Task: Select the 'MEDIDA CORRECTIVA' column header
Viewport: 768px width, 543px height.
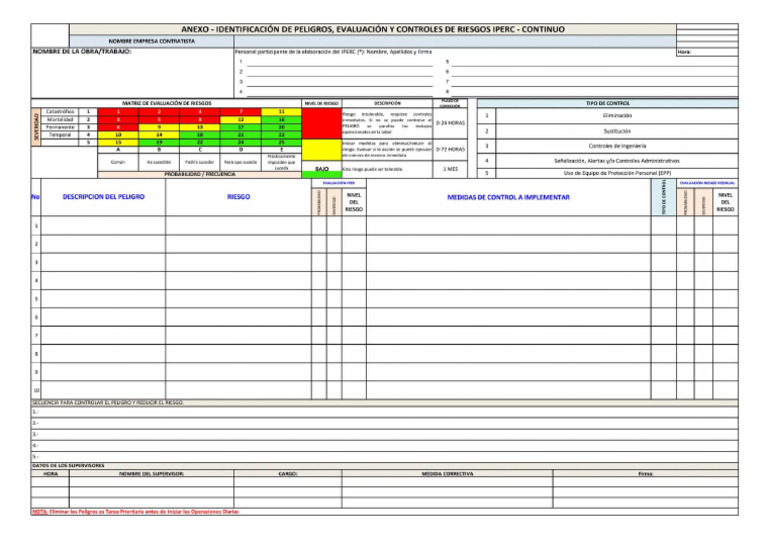Action: pyautogui.click(x=448, y=472)
